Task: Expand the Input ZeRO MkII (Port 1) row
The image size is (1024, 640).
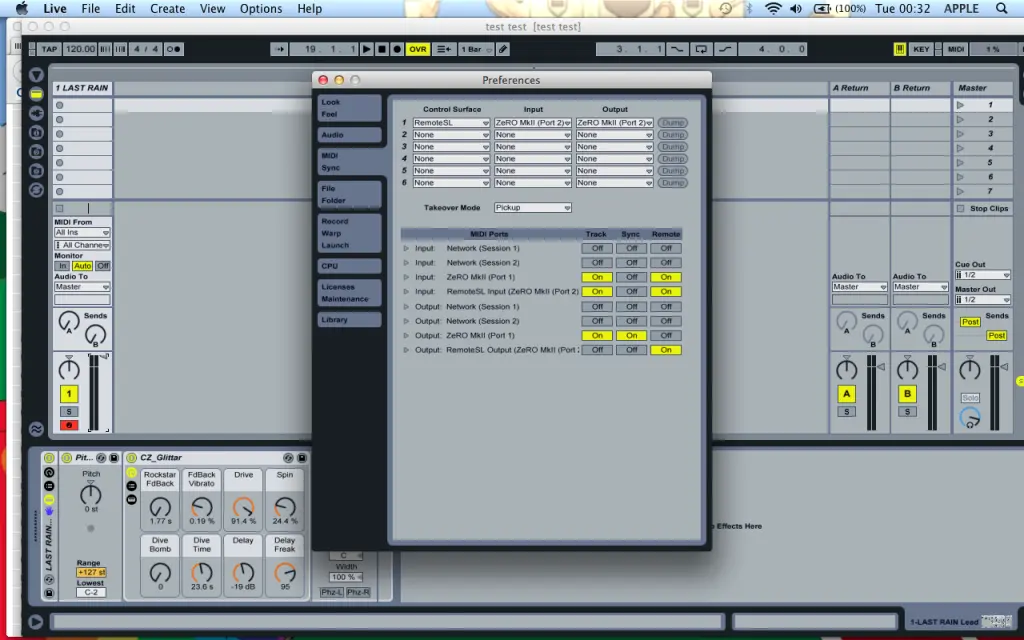Action: [x=406, y=277]
